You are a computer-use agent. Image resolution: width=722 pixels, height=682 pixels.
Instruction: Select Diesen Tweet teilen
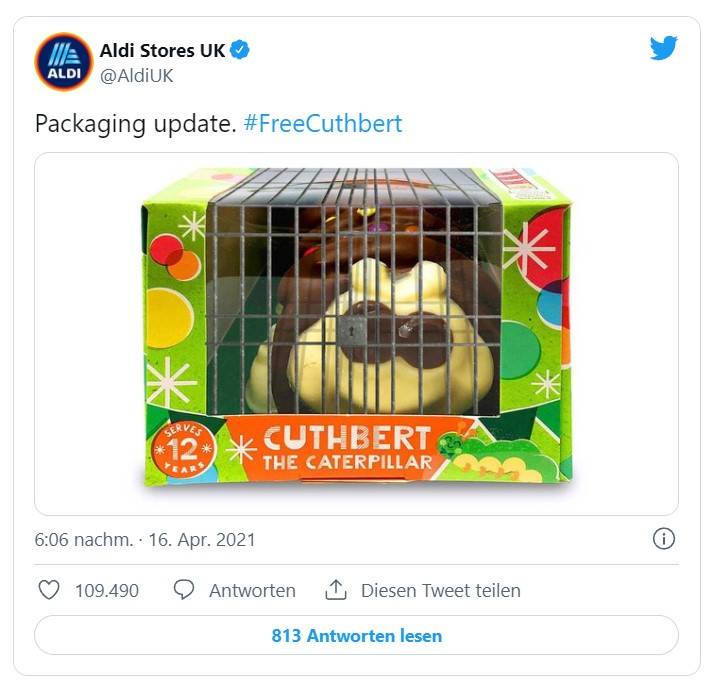[441, 590]
